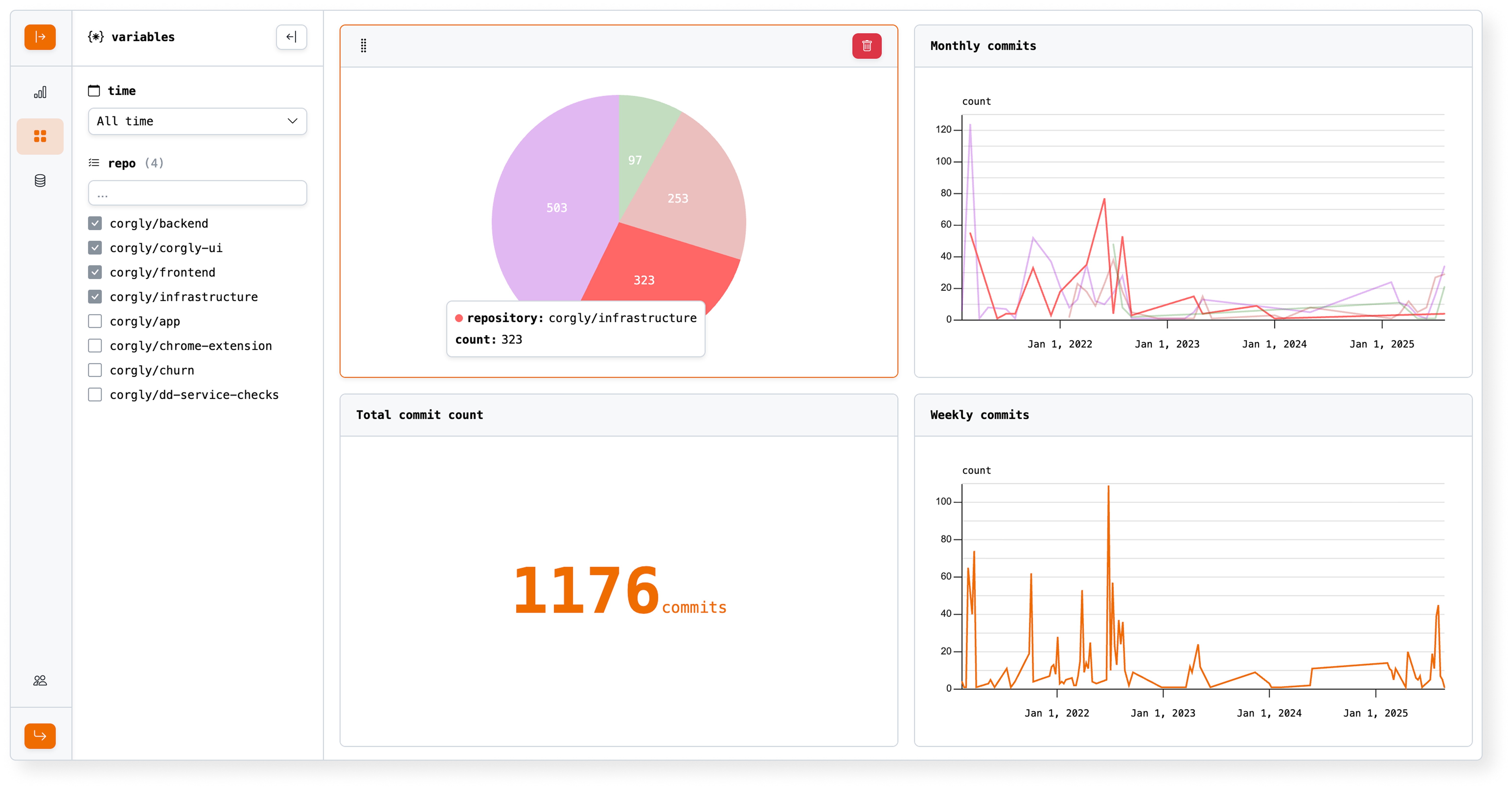The width and height of the screenshot is (1512, 790).
Task: Click the Weekly commits panel header
Action: tap(979, 415)
